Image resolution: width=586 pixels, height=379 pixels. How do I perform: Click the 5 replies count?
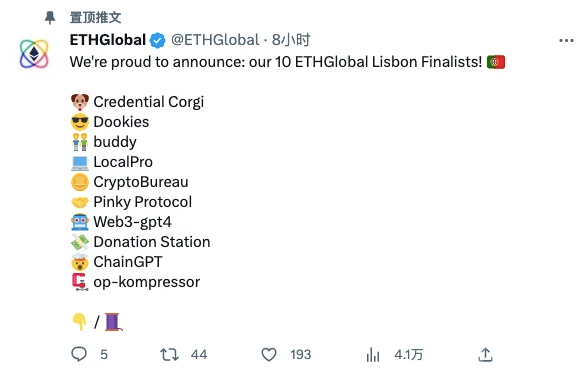[104, 354]
